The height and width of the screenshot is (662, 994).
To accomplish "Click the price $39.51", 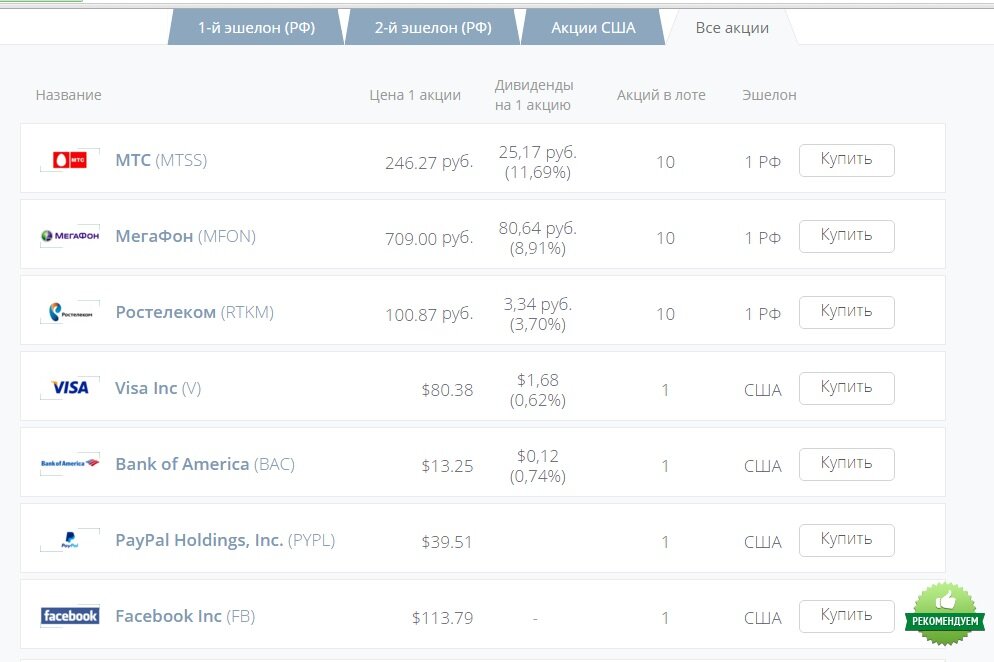I will click(x=447, y=542).
